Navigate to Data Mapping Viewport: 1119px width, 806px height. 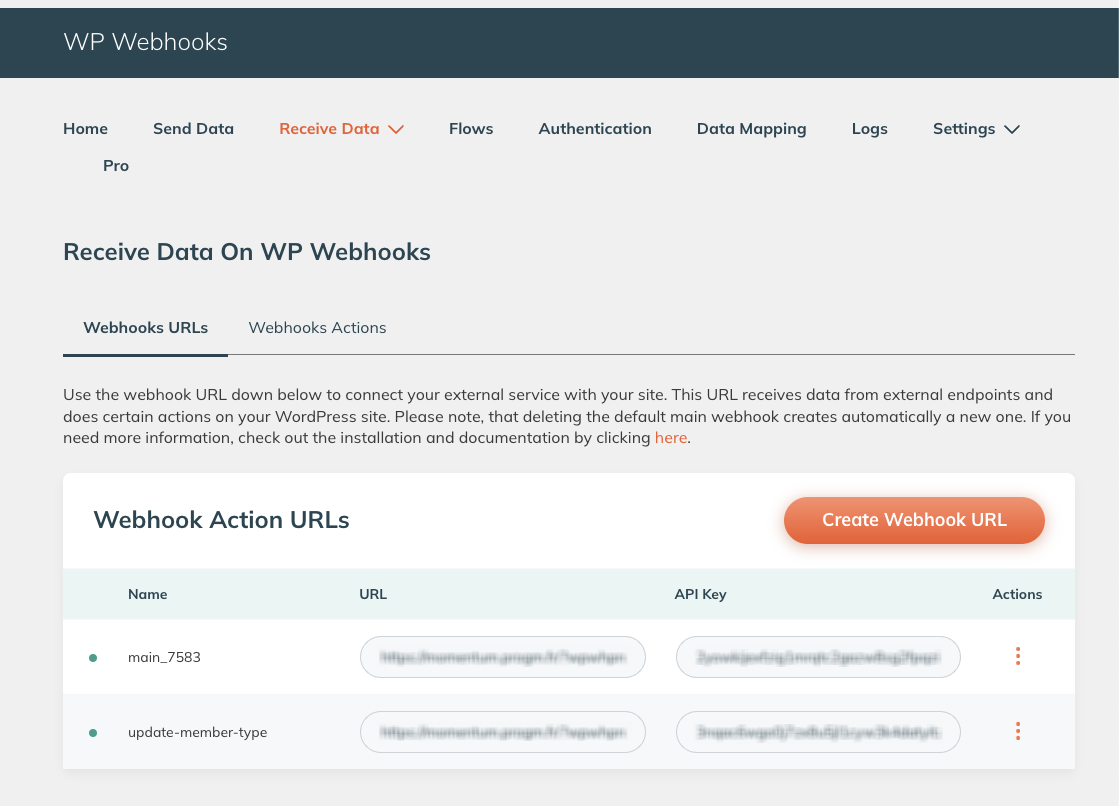[751, 128]
